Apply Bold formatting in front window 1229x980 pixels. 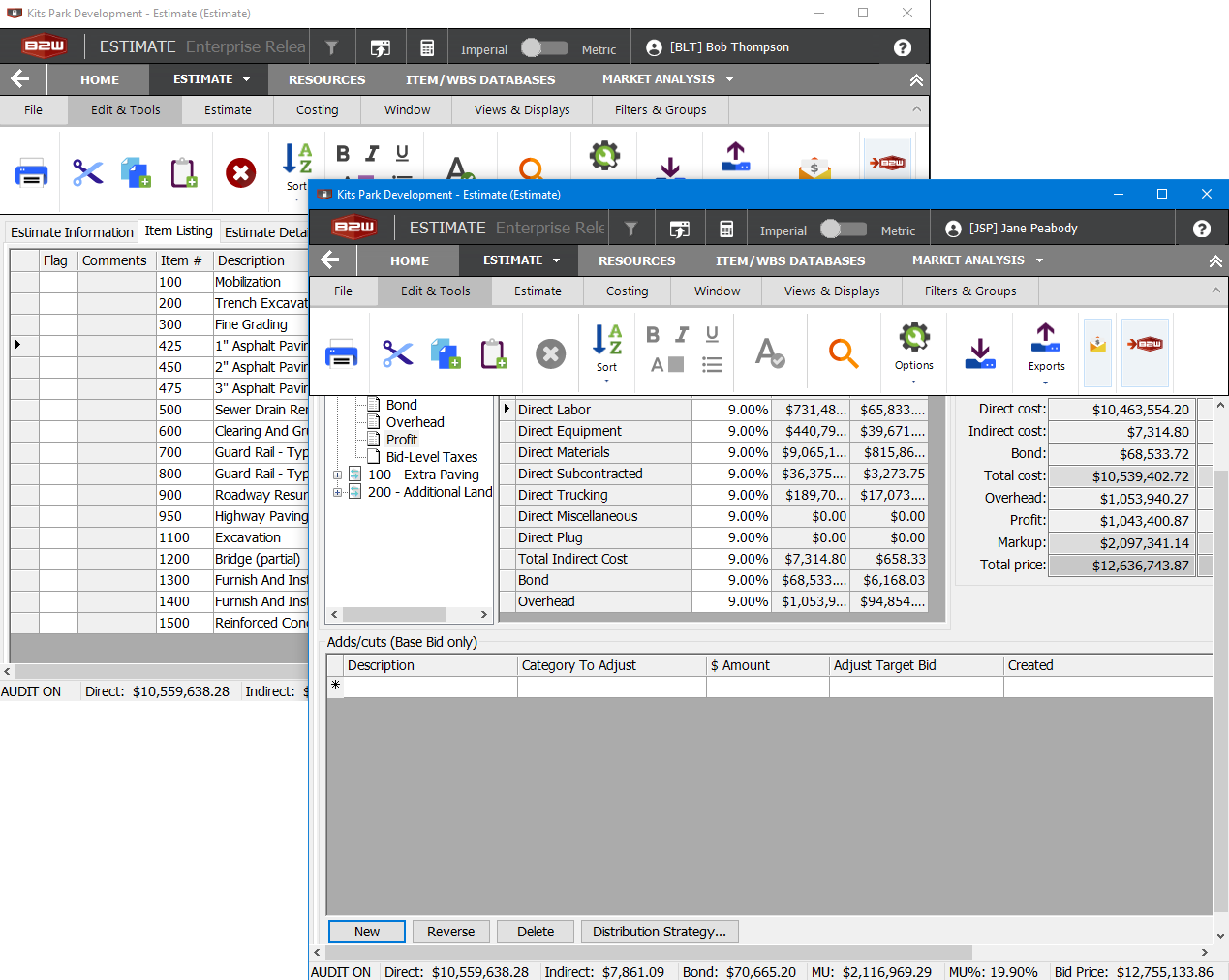(x=653, y=334)
